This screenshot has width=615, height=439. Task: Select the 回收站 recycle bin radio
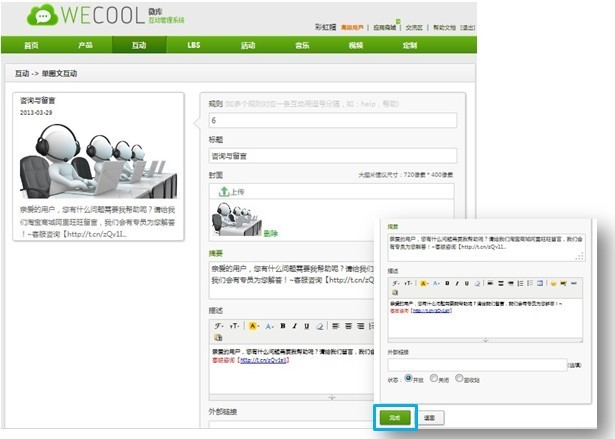[459, 378]
